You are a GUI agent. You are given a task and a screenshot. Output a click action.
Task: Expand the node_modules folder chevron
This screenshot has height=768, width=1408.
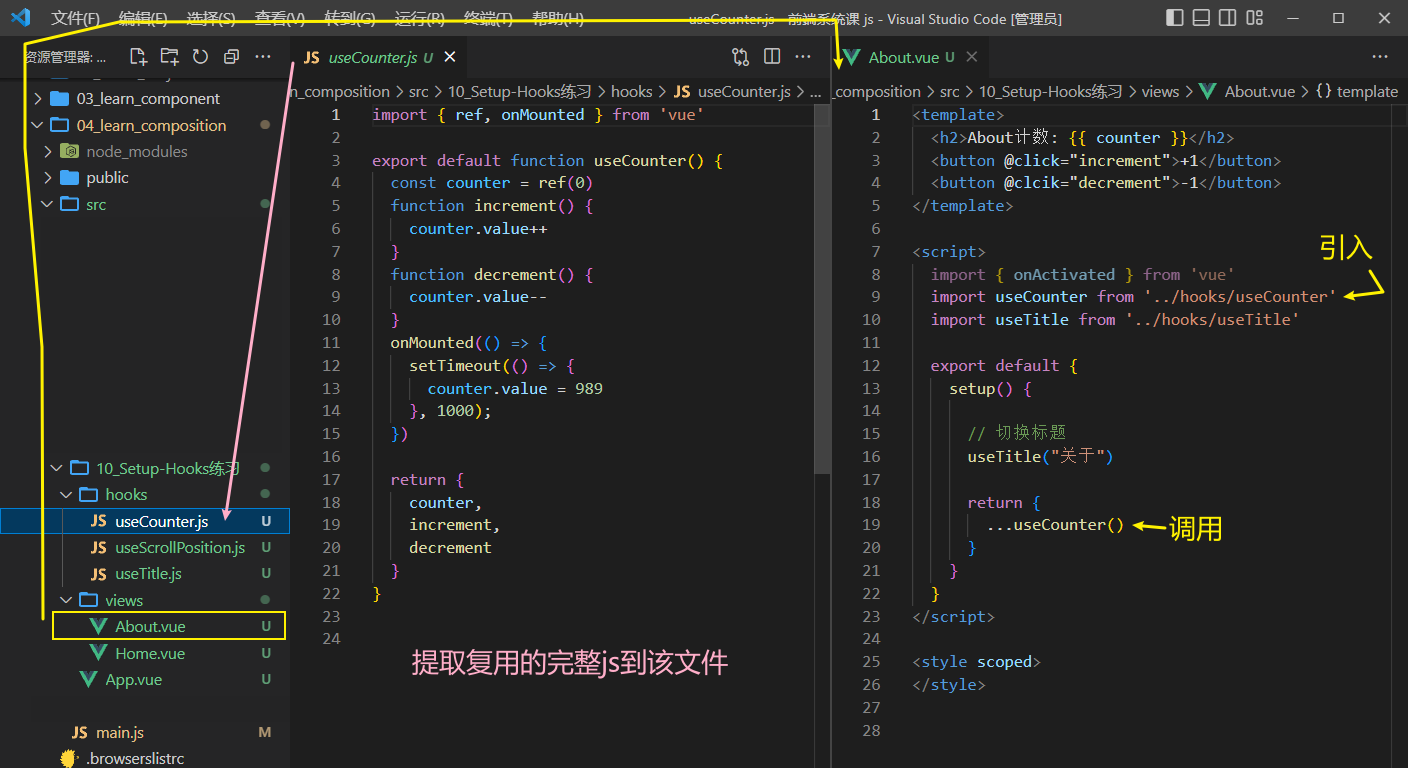[47, 152]
